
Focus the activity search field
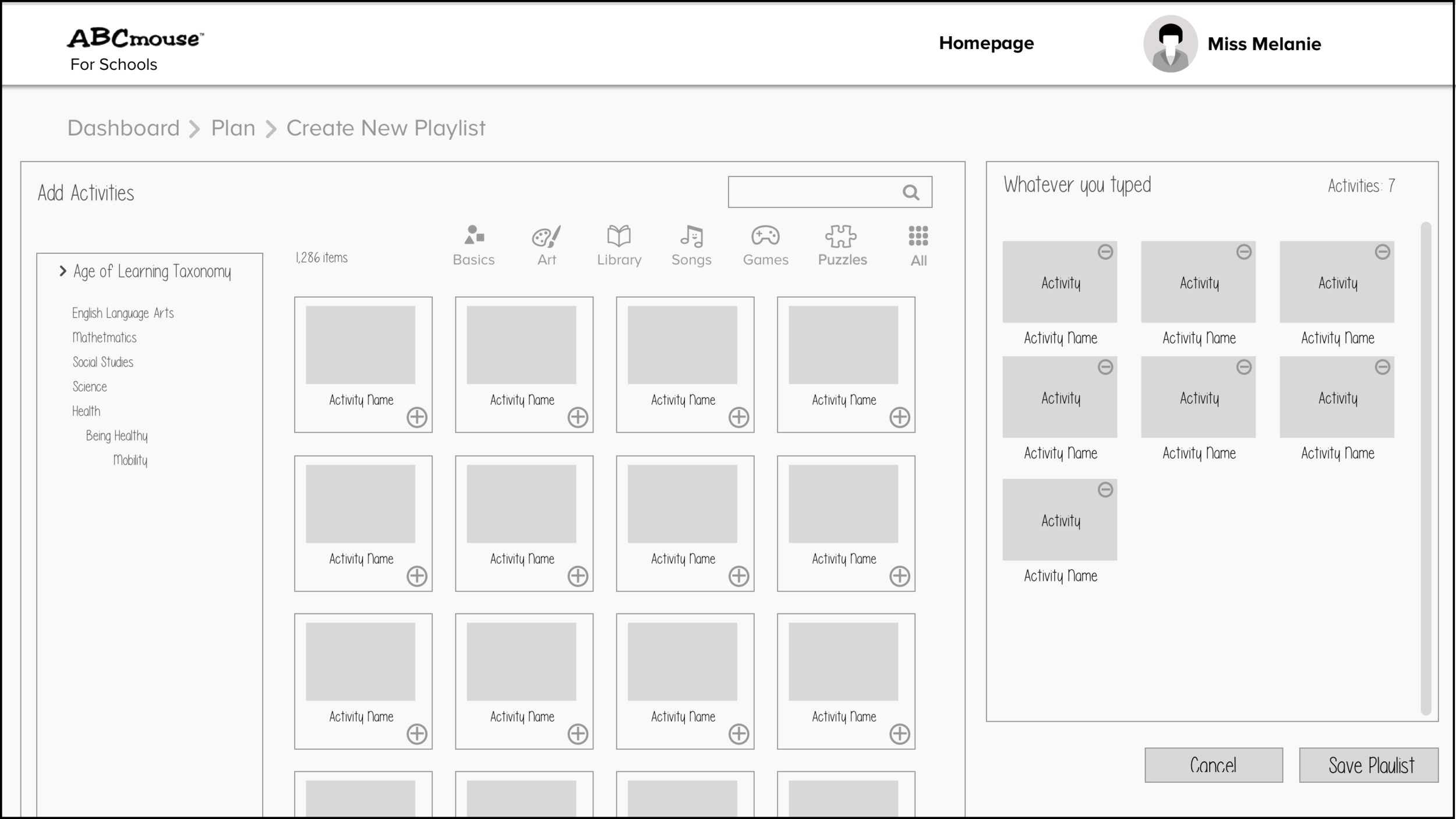830,192
